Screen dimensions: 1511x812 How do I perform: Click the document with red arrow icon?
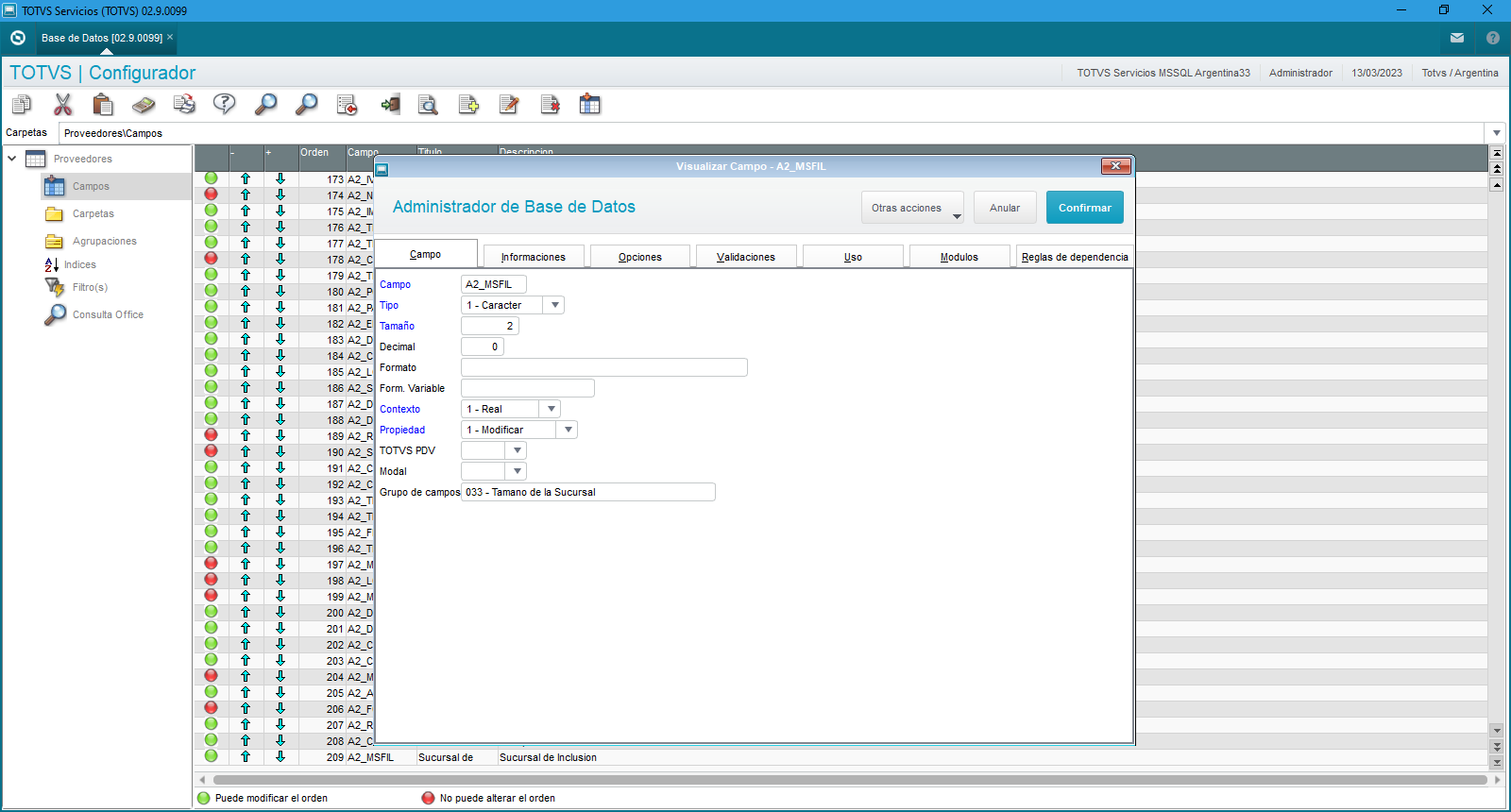(347, 104)
